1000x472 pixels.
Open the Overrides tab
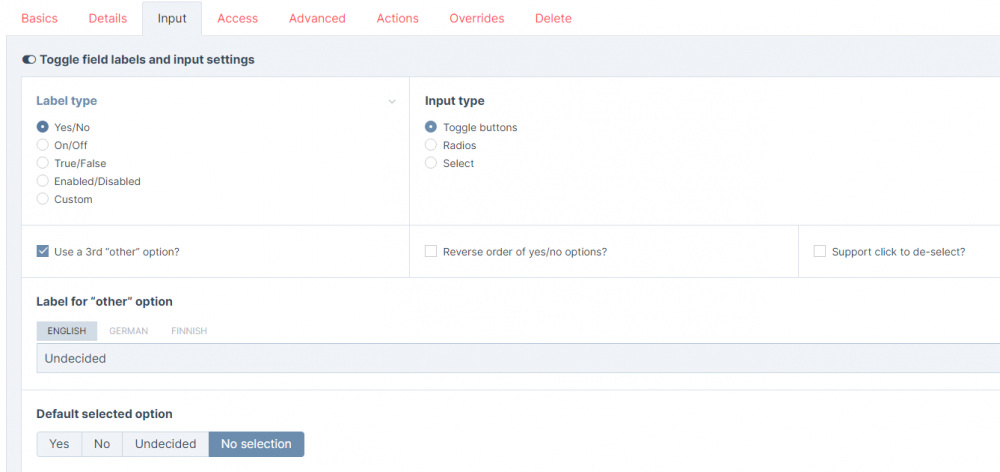(476, 18)
